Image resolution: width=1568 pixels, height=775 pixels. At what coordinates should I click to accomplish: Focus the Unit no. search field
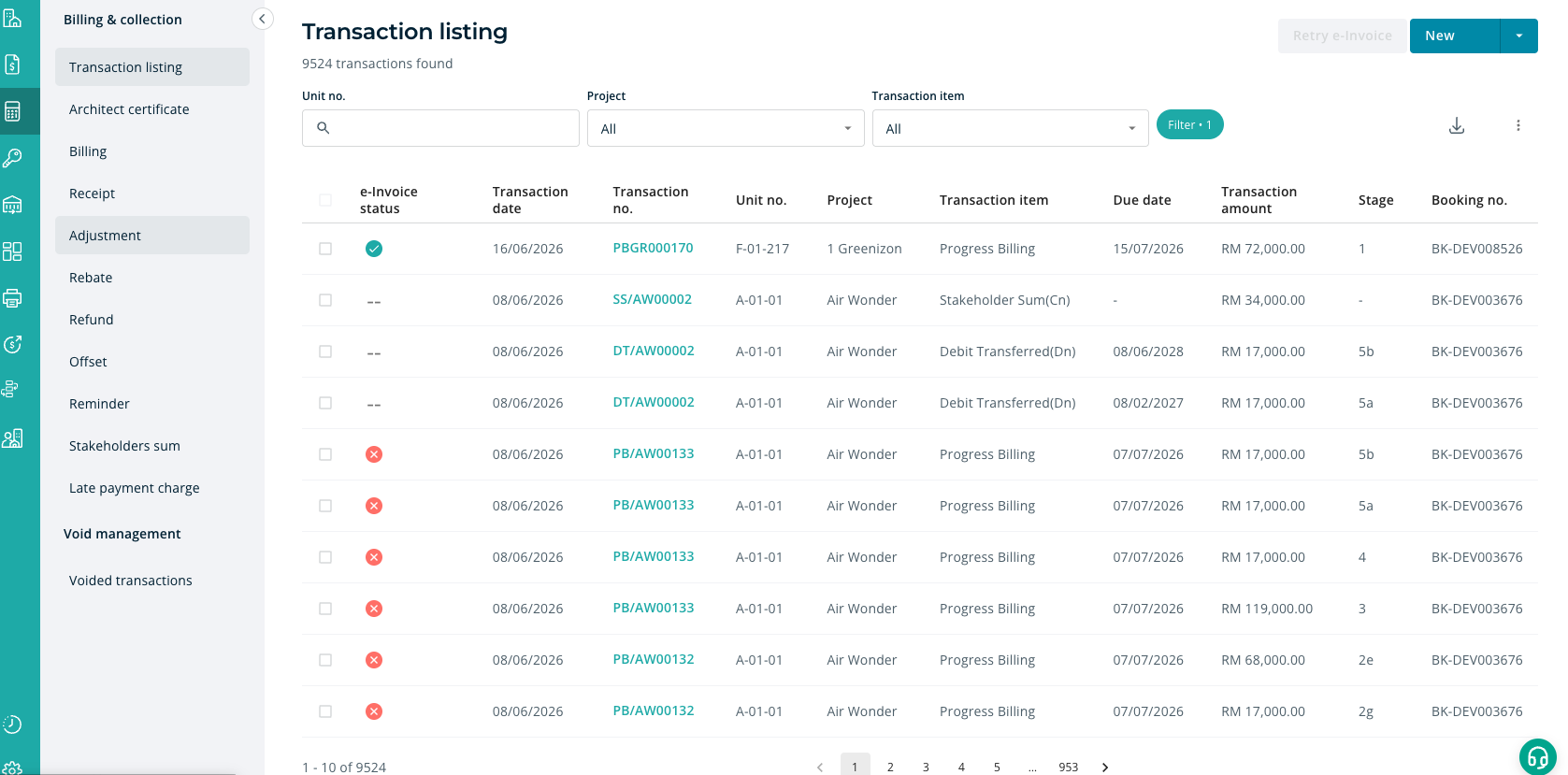tap(440, 128)
